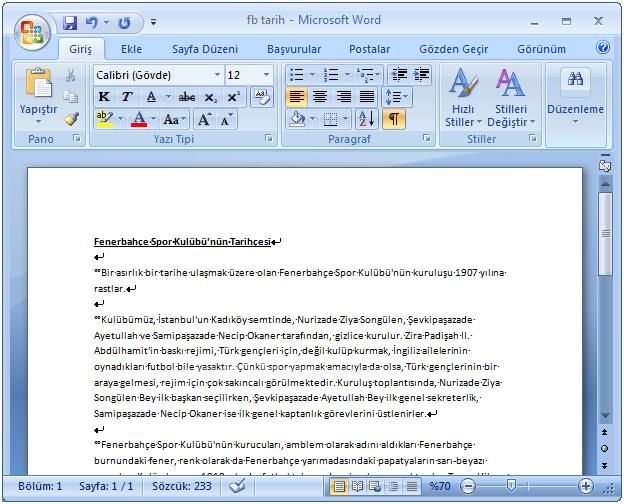The height and width of the screenshot is (504, 624).
Task: Open underline style dropdown arrow
Action: click(x=168, y=97)
